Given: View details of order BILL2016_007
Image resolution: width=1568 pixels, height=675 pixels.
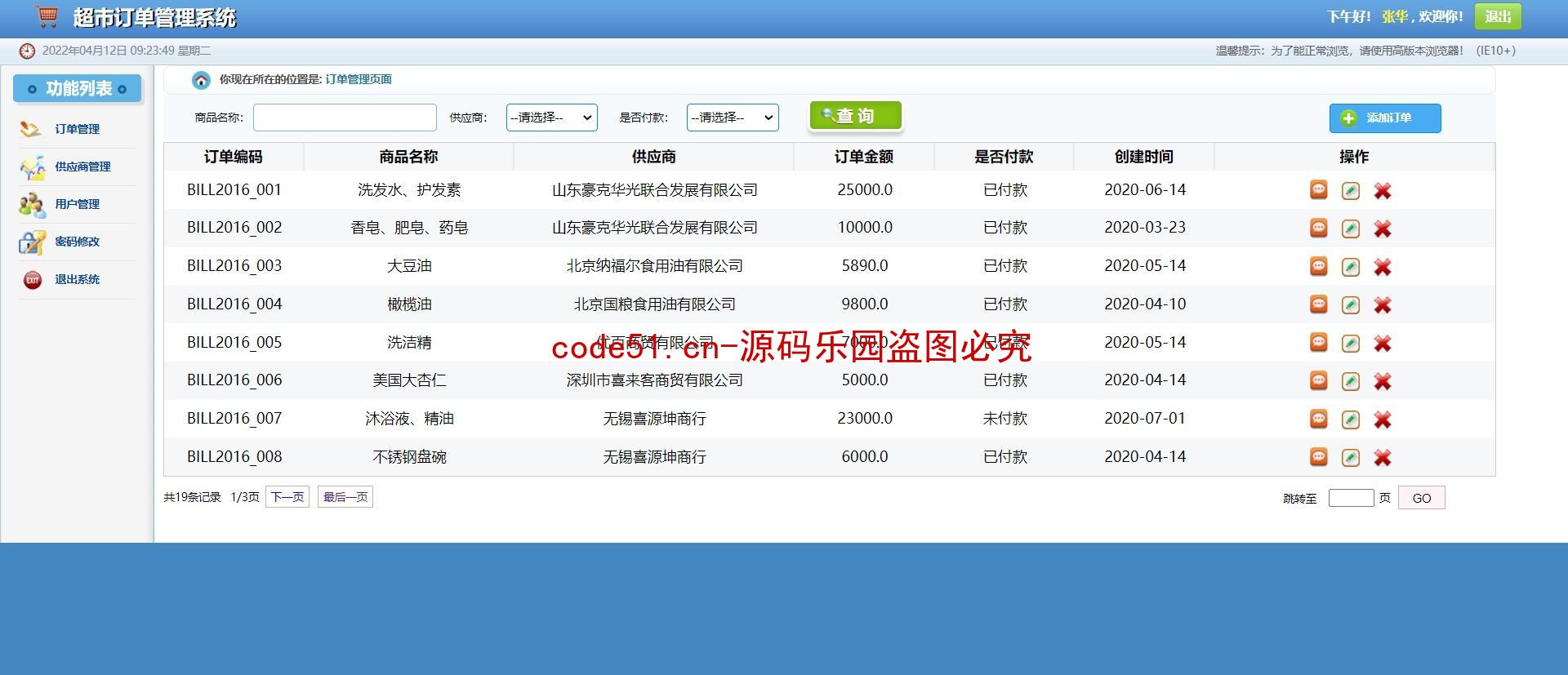Looking at the screenshot, I should (1318, 419).
